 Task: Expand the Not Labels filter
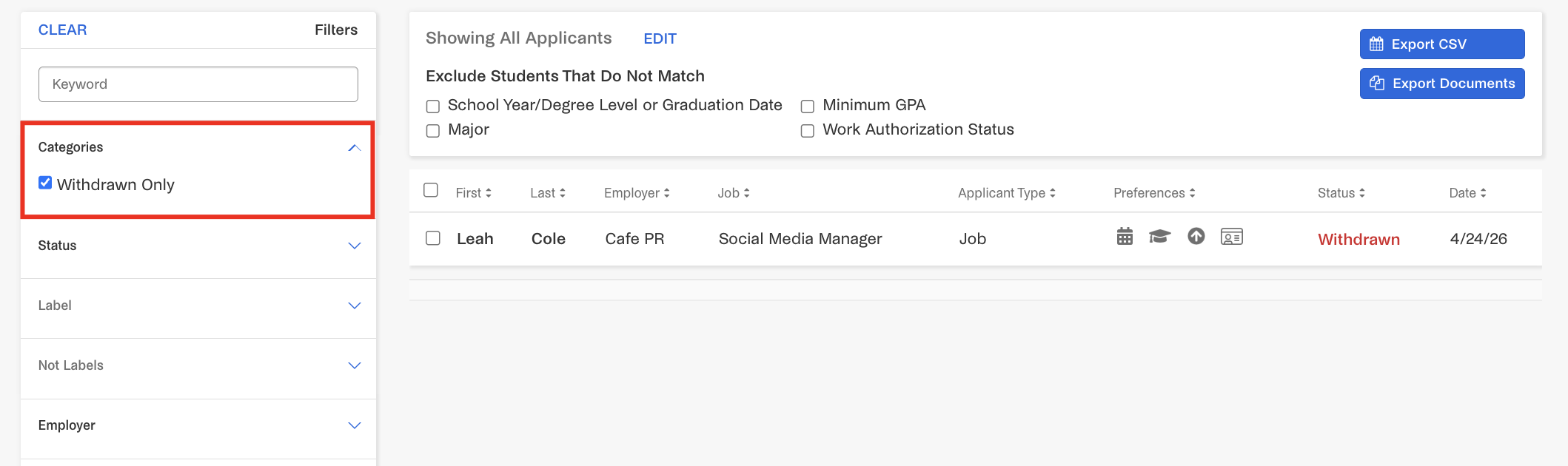click(x=355, y=365)
